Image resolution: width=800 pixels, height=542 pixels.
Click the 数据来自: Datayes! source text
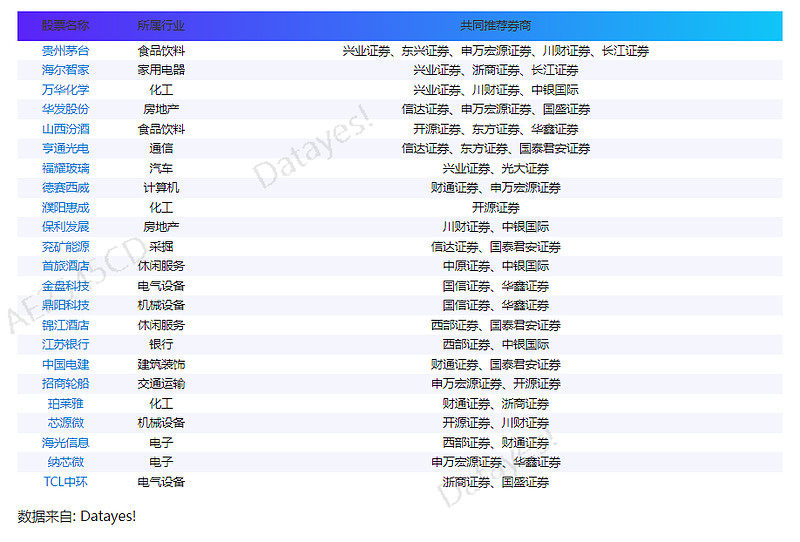tap(77, 516)
